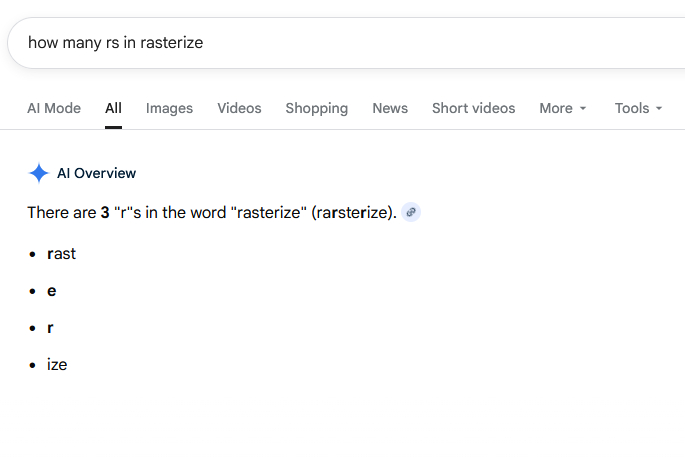Click in the search box containing the query

click(x=300, y=43)
